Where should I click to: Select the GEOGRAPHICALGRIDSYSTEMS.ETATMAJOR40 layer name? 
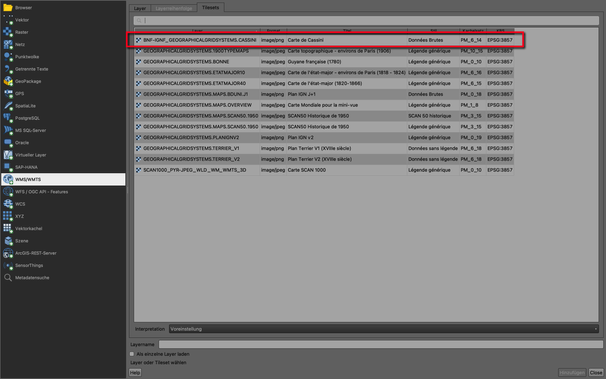coord(194,83)
